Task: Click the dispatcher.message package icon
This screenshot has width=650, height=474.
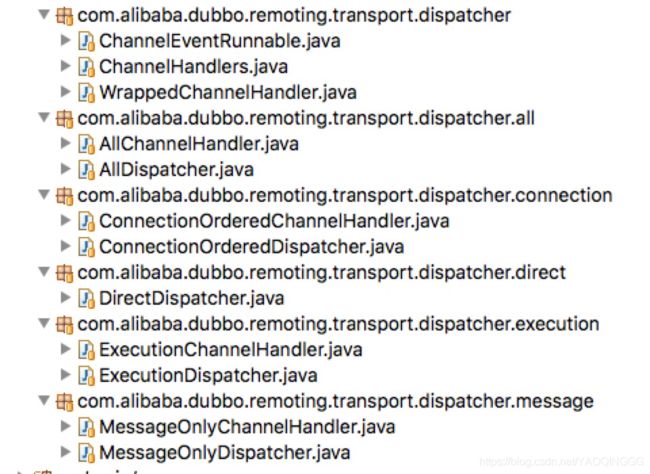Action: 64,401
